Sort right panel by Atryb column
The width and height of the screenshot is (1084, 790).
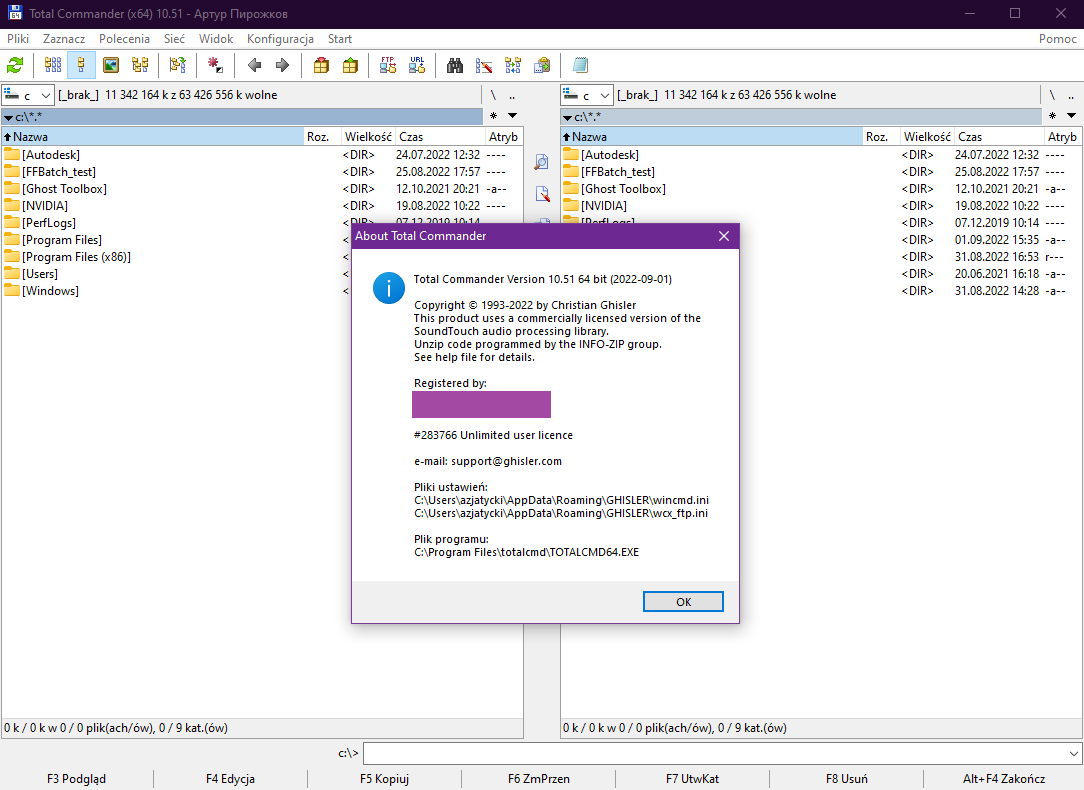point(1063,137)
